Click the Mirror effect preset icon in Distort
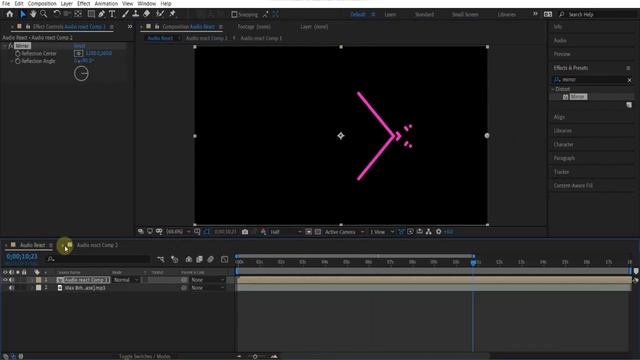640x360 pixels. tap(565, 97)
